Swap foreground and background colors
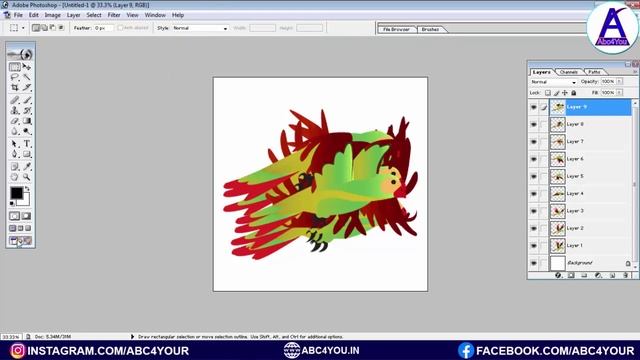Screen dimensions: 640x360 [27, 189]
